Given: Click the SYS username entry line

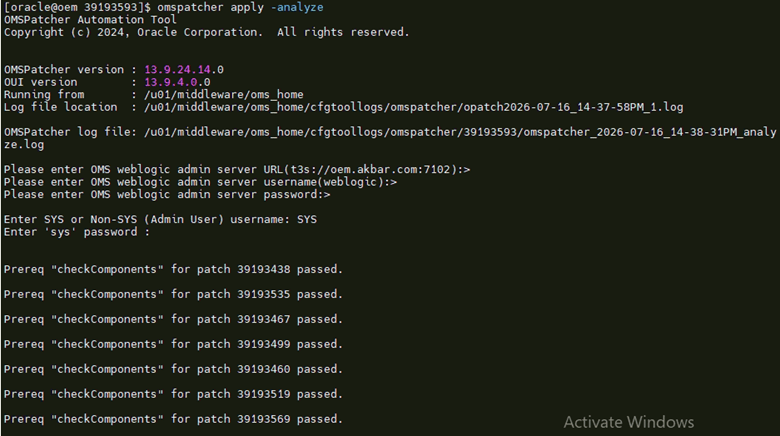Looking at the screenshot, I should click(x=160, y=219).
